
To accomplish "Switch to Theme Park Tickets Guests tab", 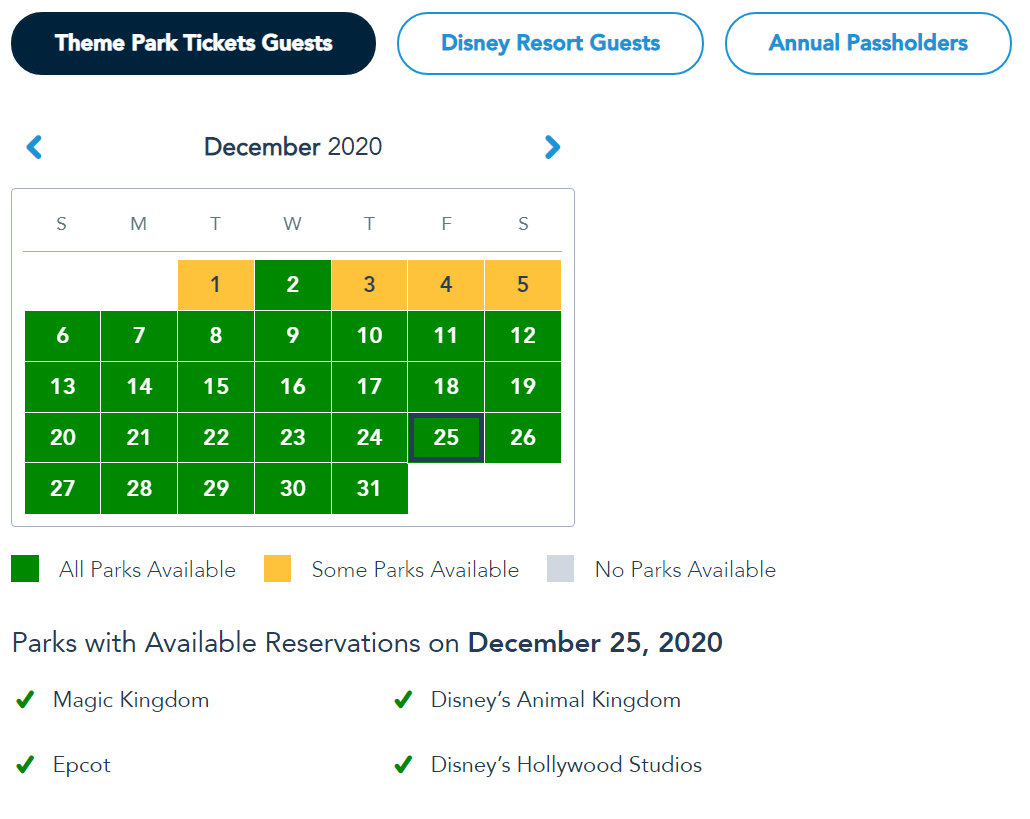I will pos(194,43).
